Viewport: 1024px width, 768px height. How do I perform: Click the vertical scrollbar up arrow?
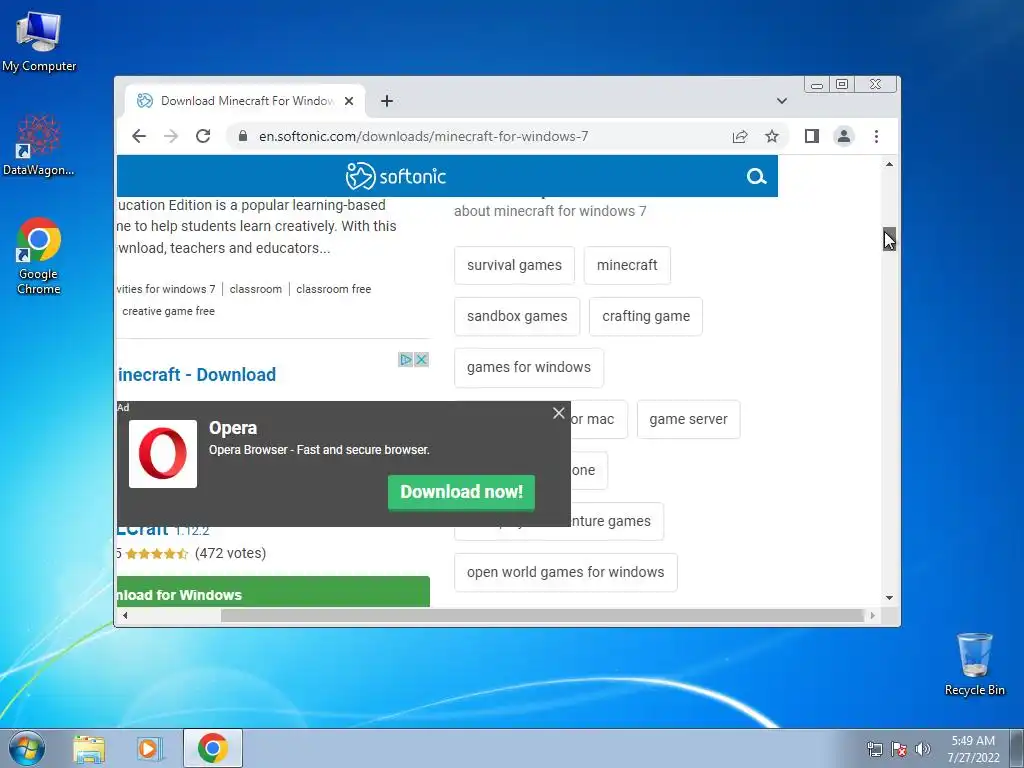pos(889,164)
